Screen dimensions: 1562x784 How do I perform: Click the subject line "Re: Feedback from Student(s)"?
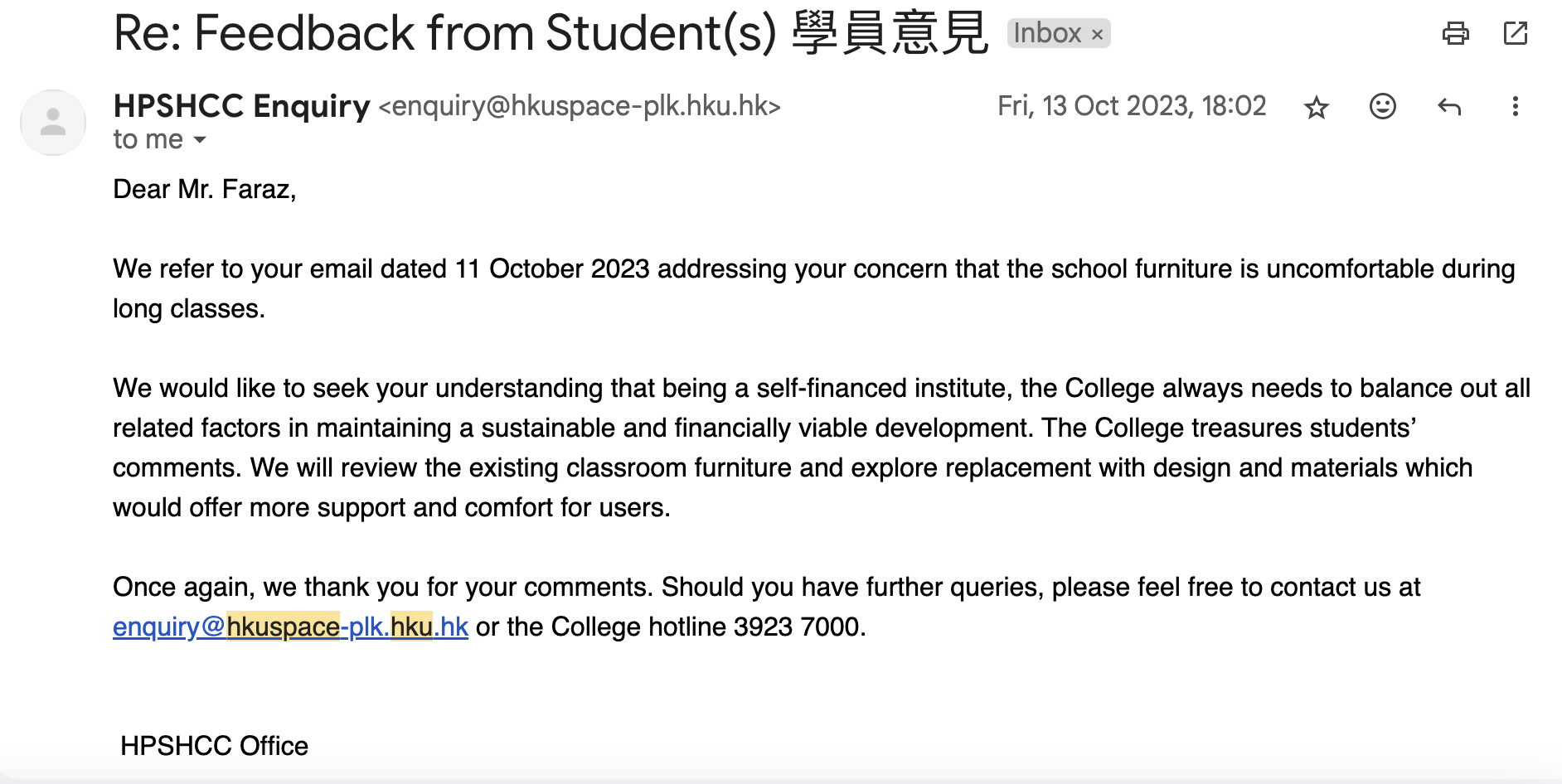coord(444,34)
